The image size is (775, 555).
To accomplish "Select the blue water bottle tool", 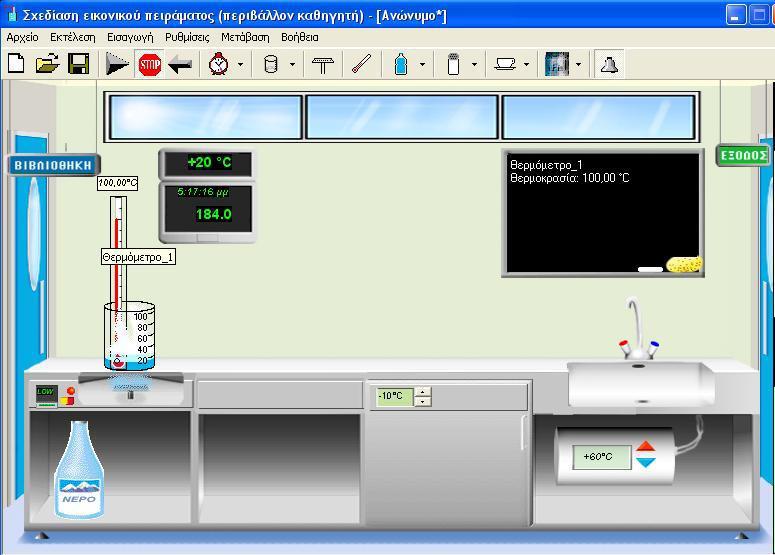I will pyautogui.click(x=401, y=64).
